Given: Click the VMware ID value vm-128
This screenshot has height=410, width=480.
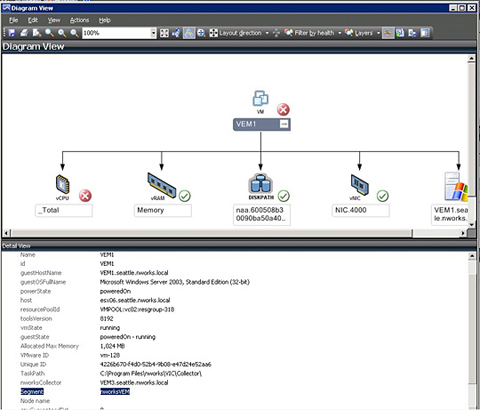Looking at the screenshot, I should pyautogui.click(x=110, y=355).
